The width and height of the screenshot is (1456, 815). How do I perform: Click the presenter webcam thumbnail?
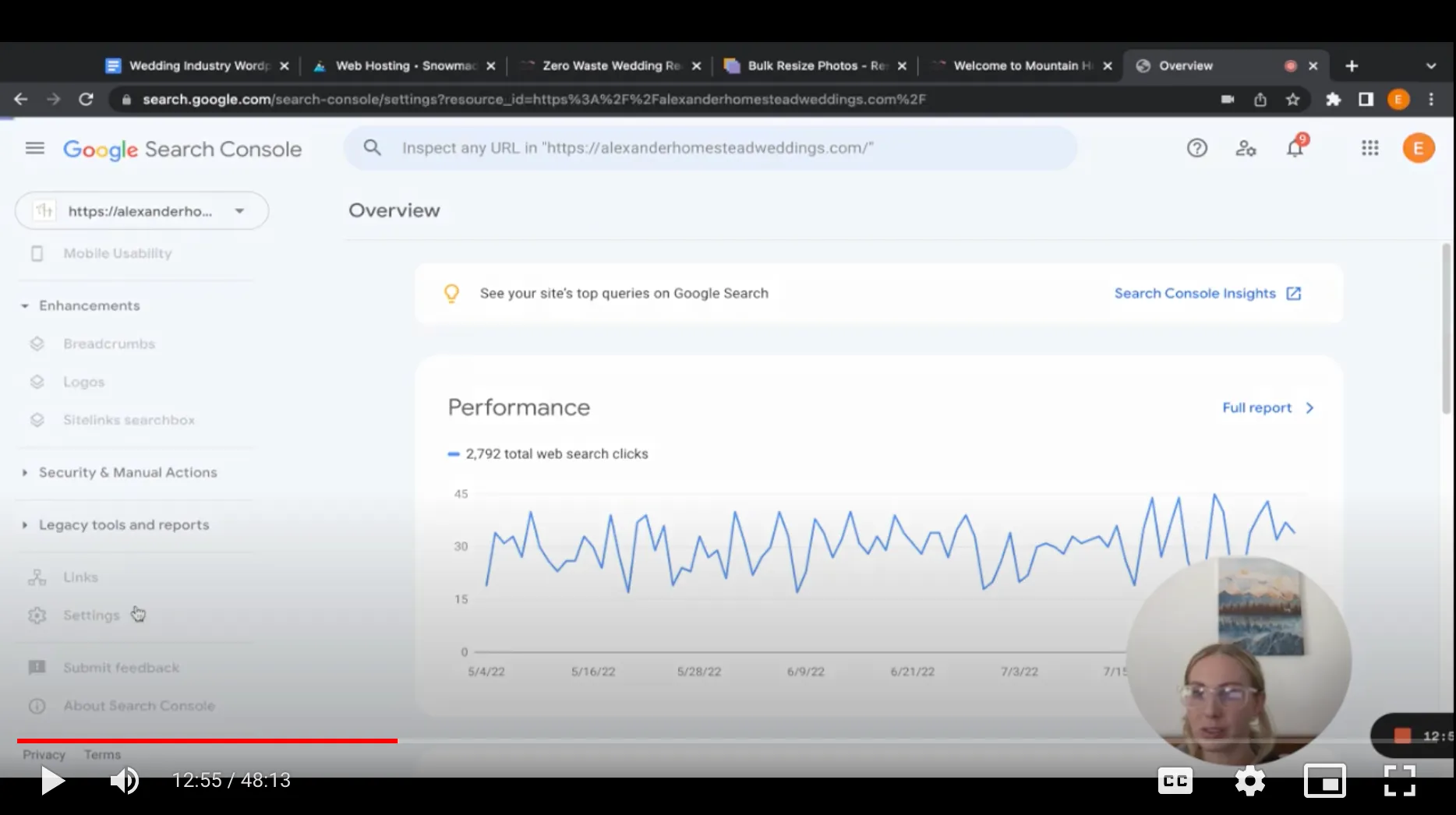tap(1239, 659)
